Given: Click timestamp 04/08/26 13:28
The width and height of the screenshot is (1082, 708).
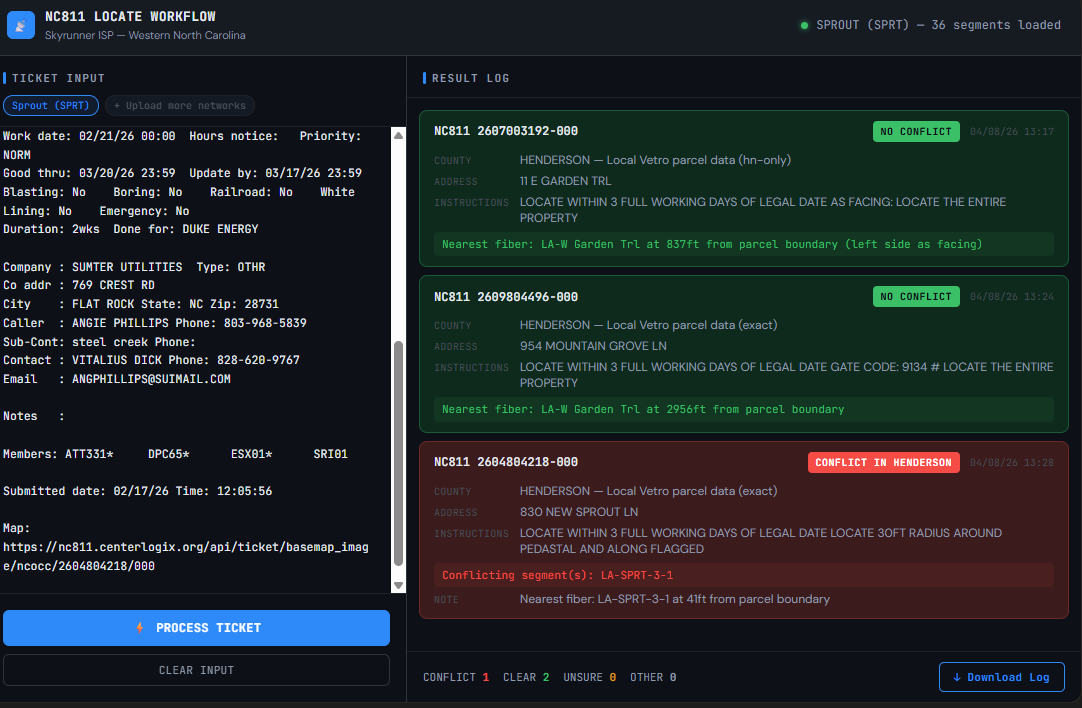Looking at the screenshot, I should 1012,462.
